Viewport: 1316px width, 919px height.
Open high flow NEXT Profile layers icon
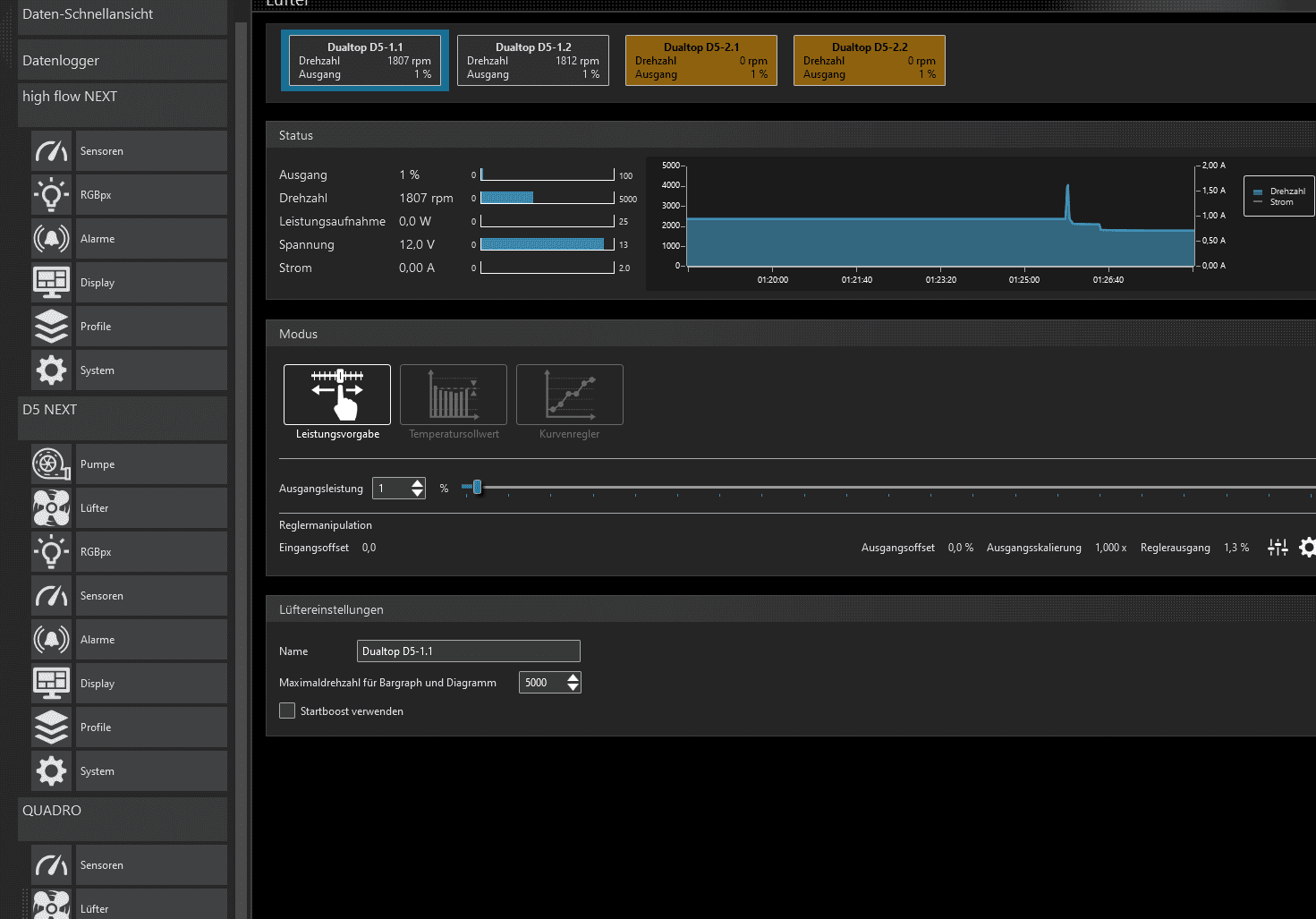point(51,326)
